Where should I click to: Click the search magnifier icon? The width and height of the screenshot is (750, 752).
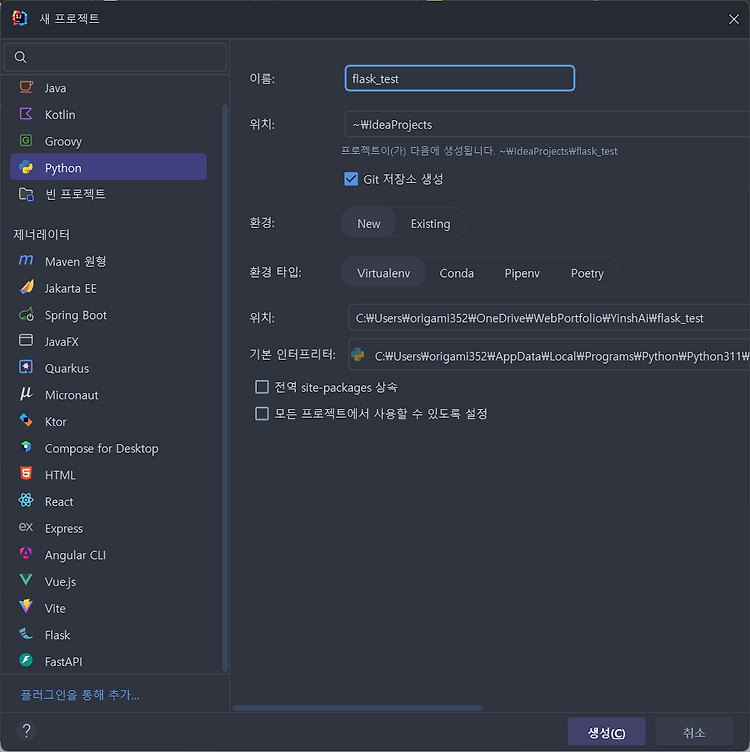pos(20,57)
